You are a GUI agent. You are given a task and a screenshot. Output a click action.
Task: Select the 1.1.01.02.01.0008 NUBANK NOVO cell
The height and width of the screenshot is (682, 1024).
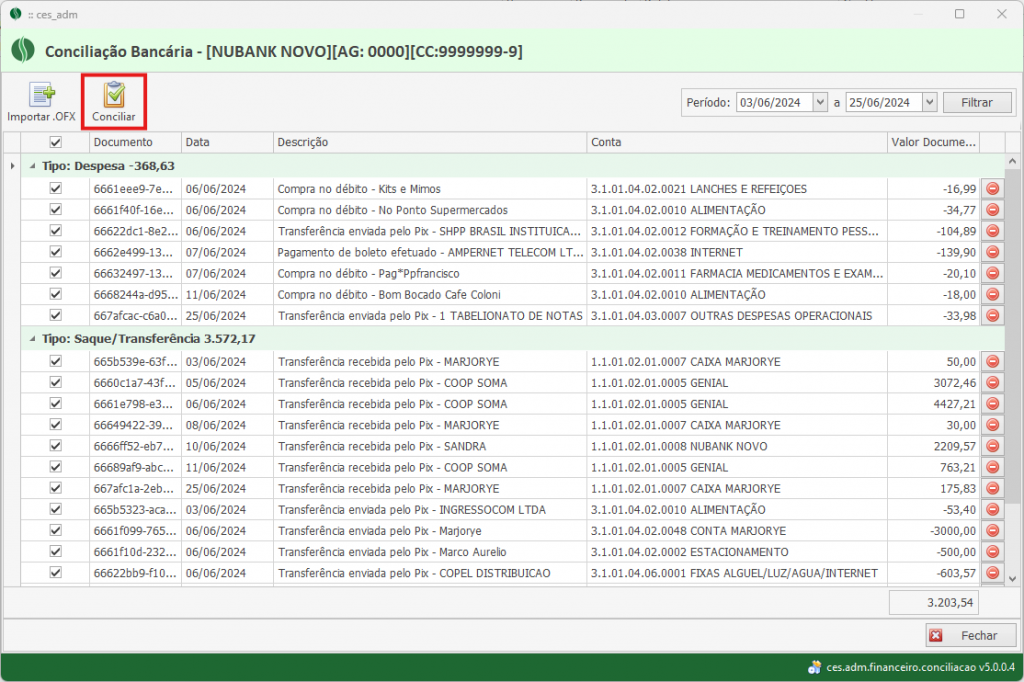(x=737, y=446)
